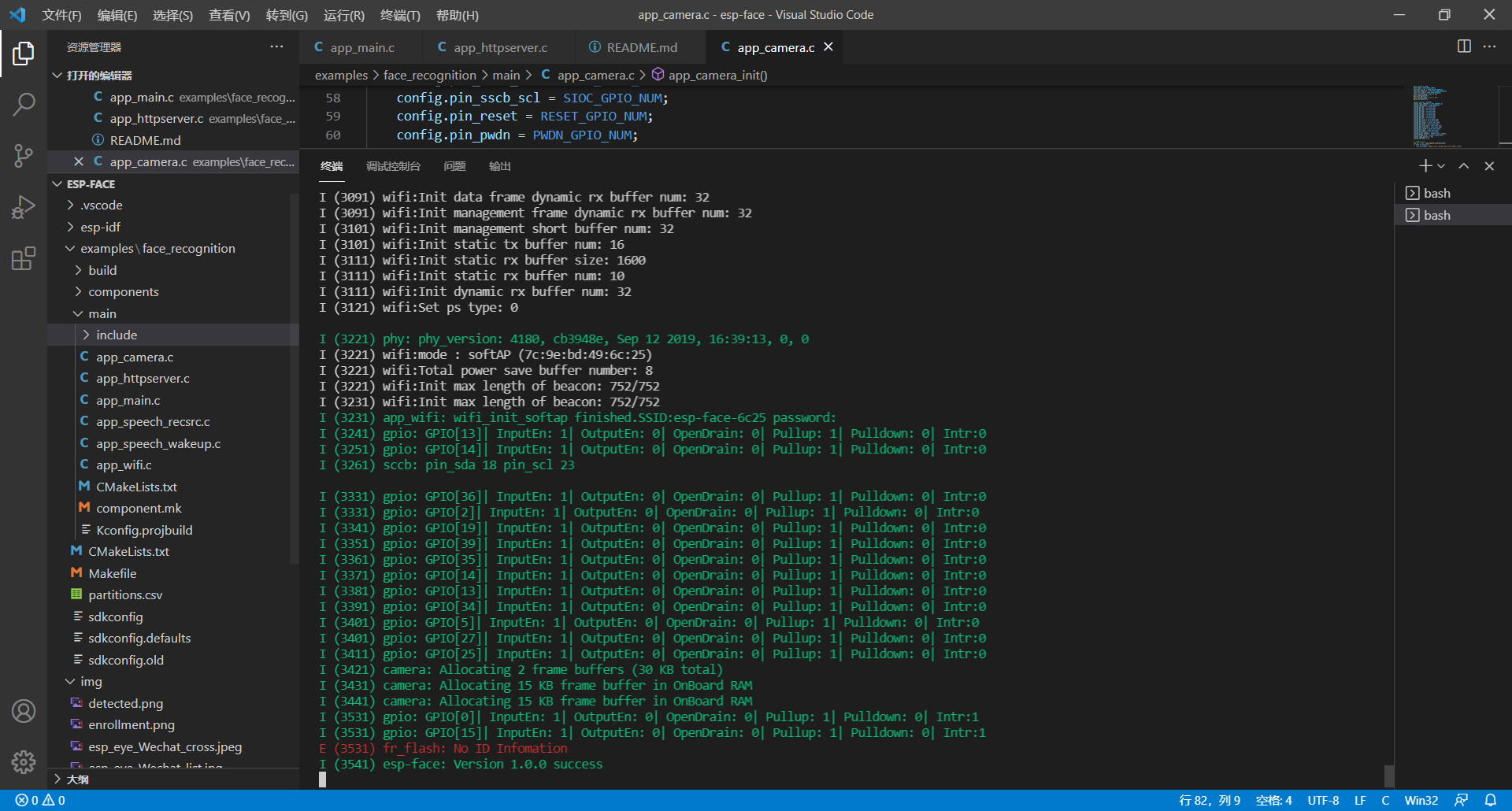This screenshot has height=811, width=1512.
Task: Switch to the app_httpserver.c tab
Action: tap(498, 47)
